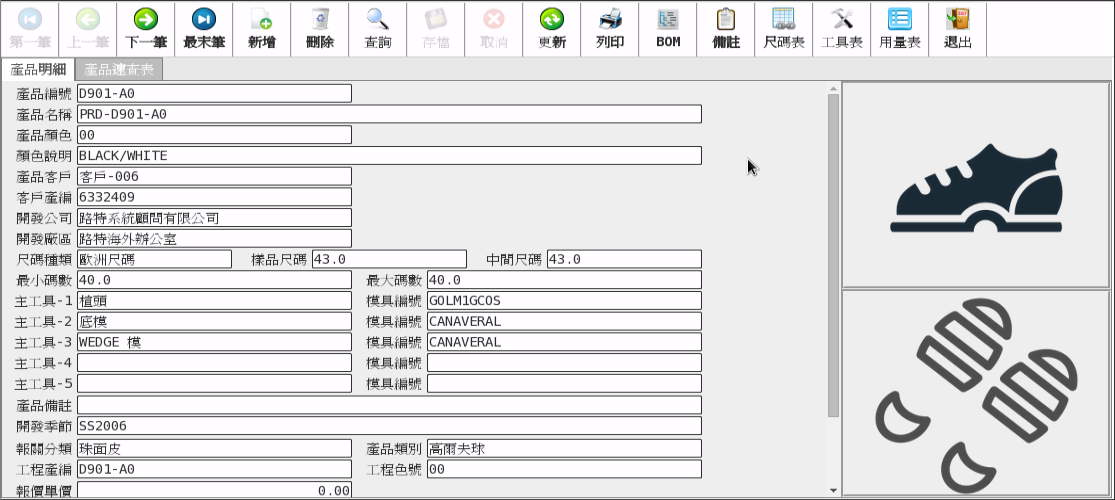Screen dimensions: 1115x500
Task: Click the 產品名稱 field PRD-D901-A0
Action: [389, 114]
